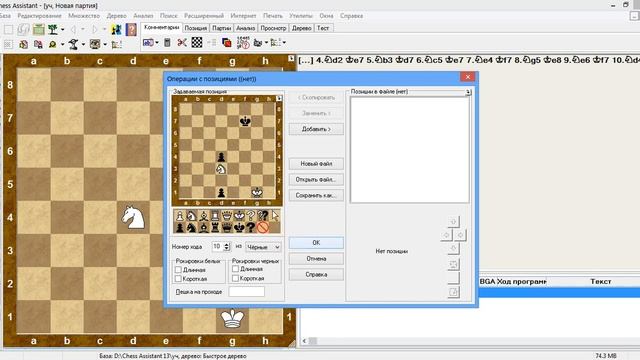This screenshot has width=640, height=360.
Task: Toggle white short castling checkbox 'Короткая'
Action: coord(178,279)
